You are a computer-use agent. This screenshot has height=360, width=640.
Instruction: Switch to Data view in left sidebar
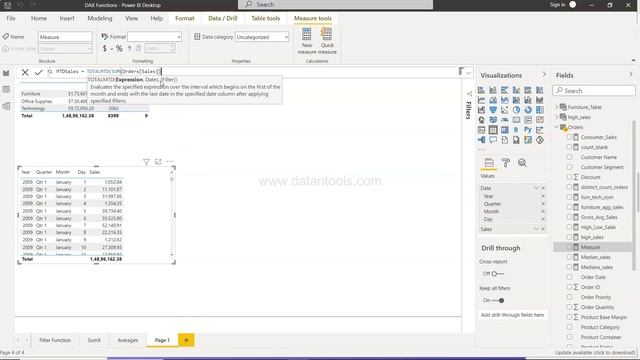pos(6,89)
